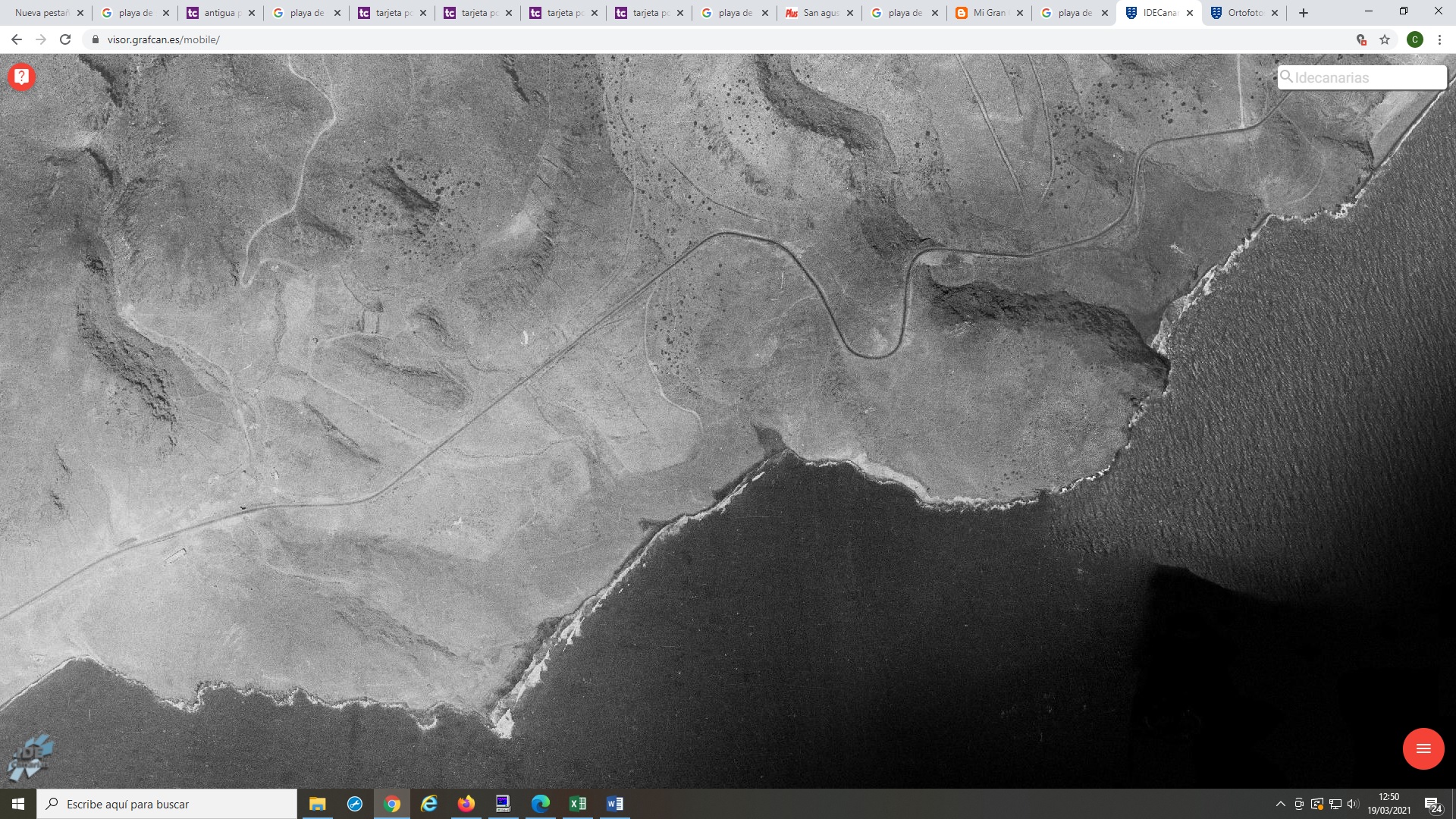
Task: Switch to the Mi Gran tab
Action: pos(989,13)
